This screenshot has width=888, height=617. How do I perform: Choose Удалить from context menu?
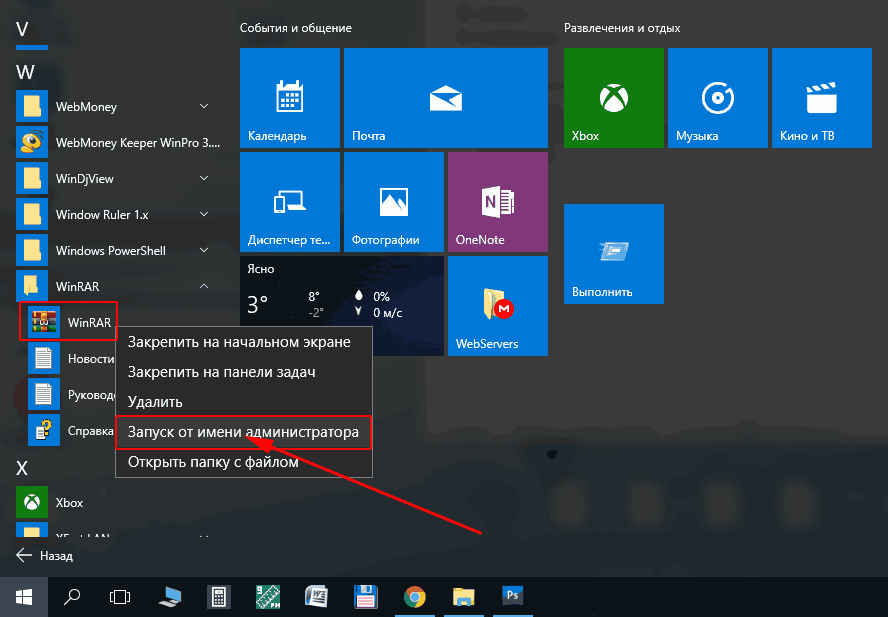[x=244, y=402]
